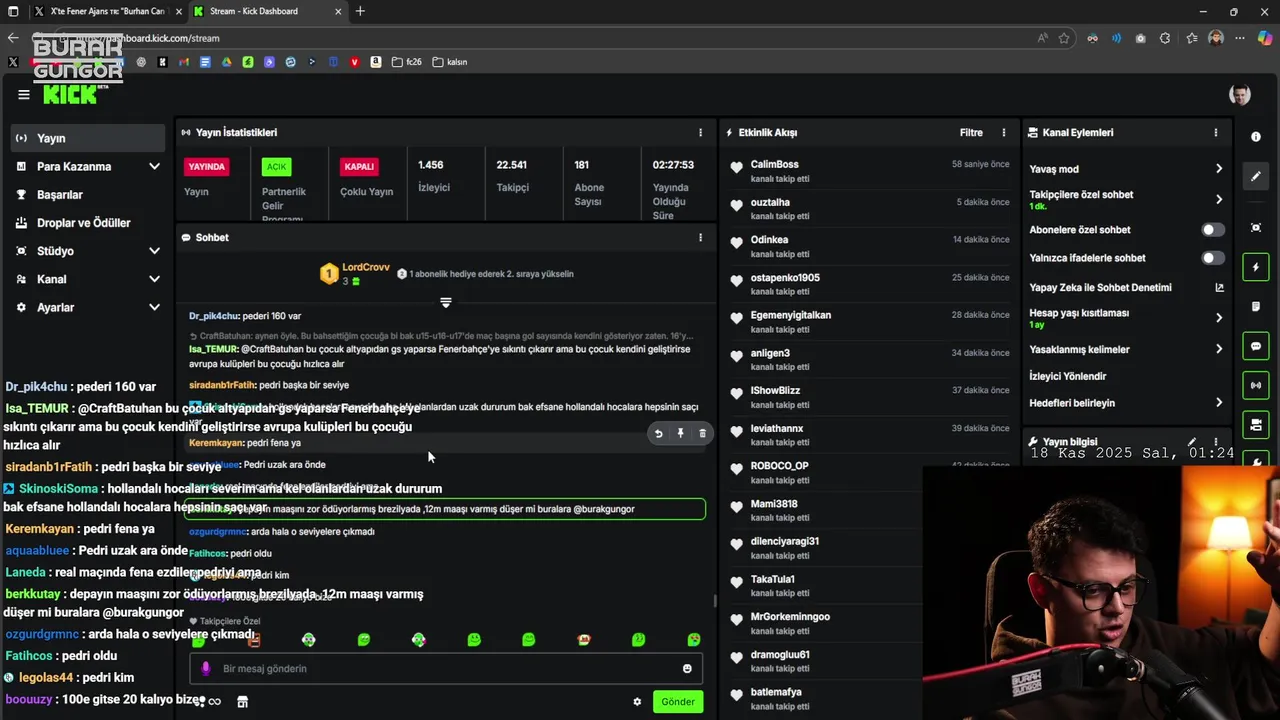Click the Bir mesaj gönderin input field
Image resolution: width=1280 pixels, height=720 pixels.
click(446, 669)
